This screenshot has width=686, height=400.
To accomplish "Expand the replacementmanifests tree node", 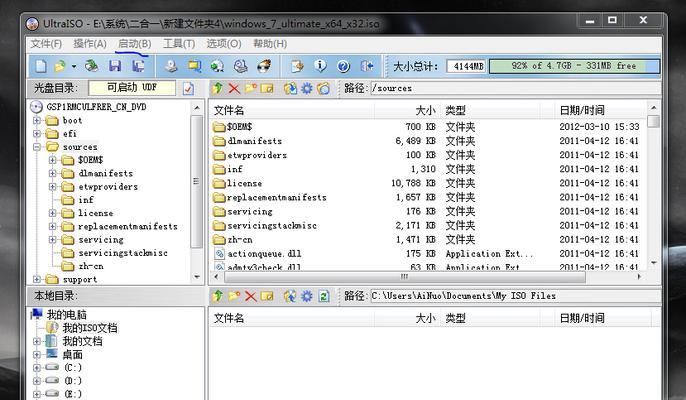I will (52, 227).
